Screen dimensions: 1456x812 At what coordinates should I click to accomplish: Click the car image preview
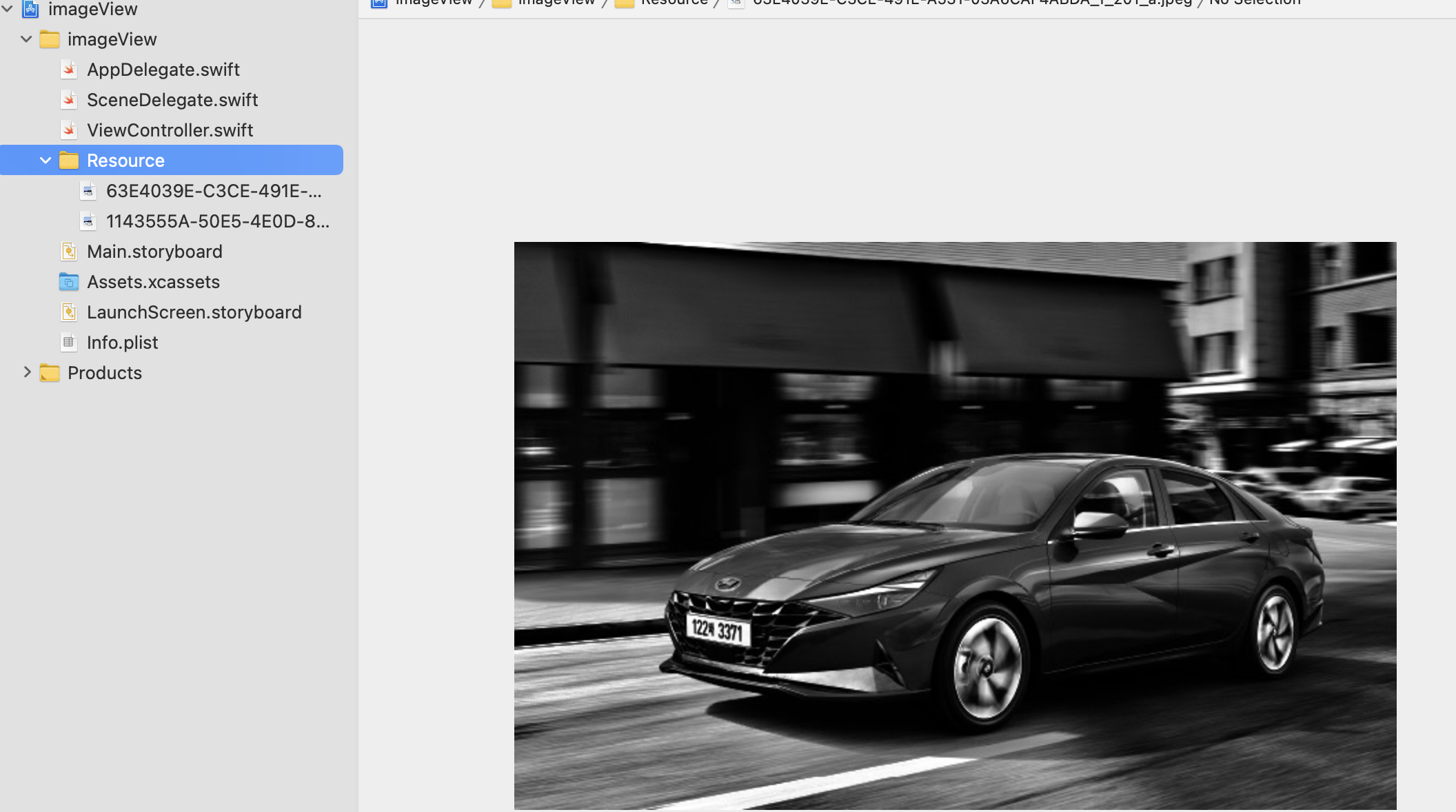(955, 525)
